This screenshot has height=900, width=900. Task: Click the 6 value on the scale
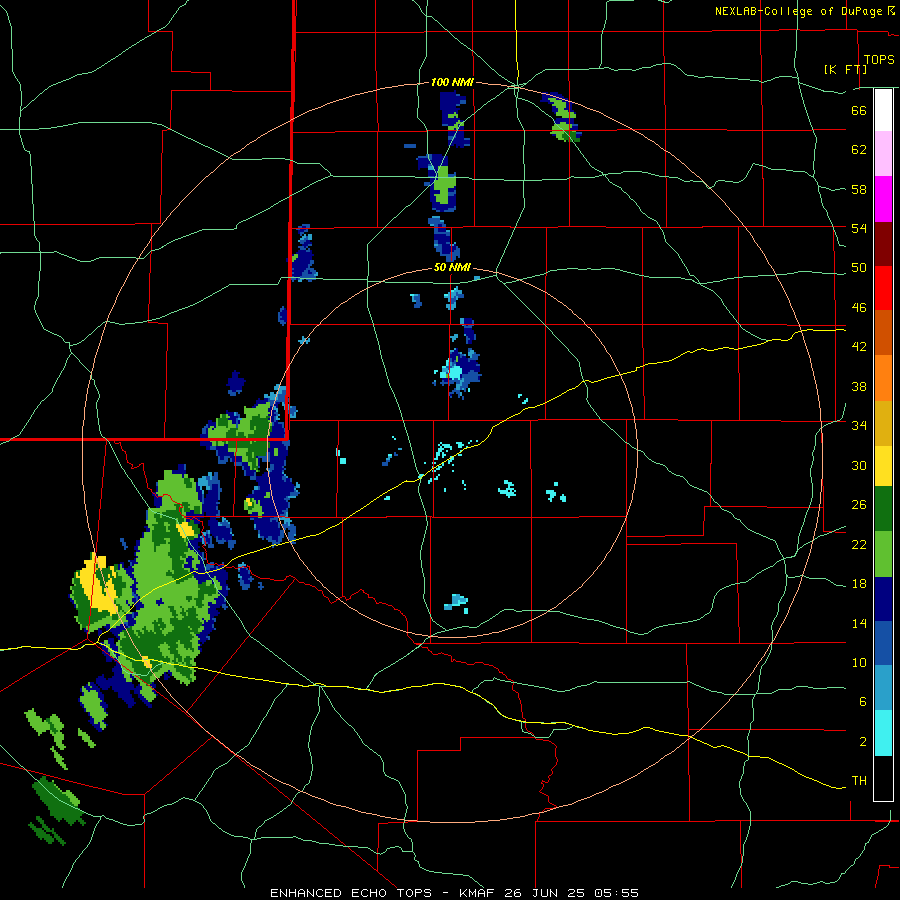pyautogui.click(x=862, y=702)
